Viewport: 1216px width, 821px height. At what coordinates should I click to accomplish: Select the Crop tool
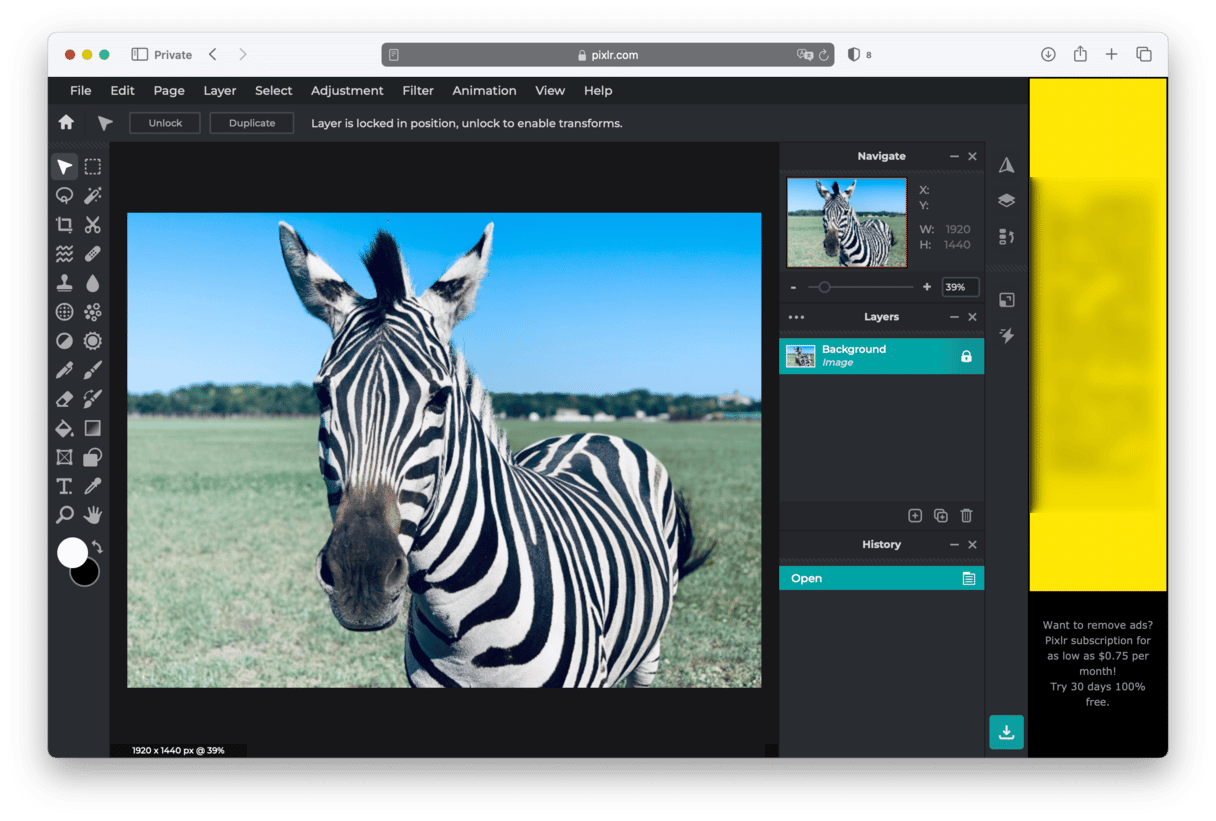[x=64, y=225]
